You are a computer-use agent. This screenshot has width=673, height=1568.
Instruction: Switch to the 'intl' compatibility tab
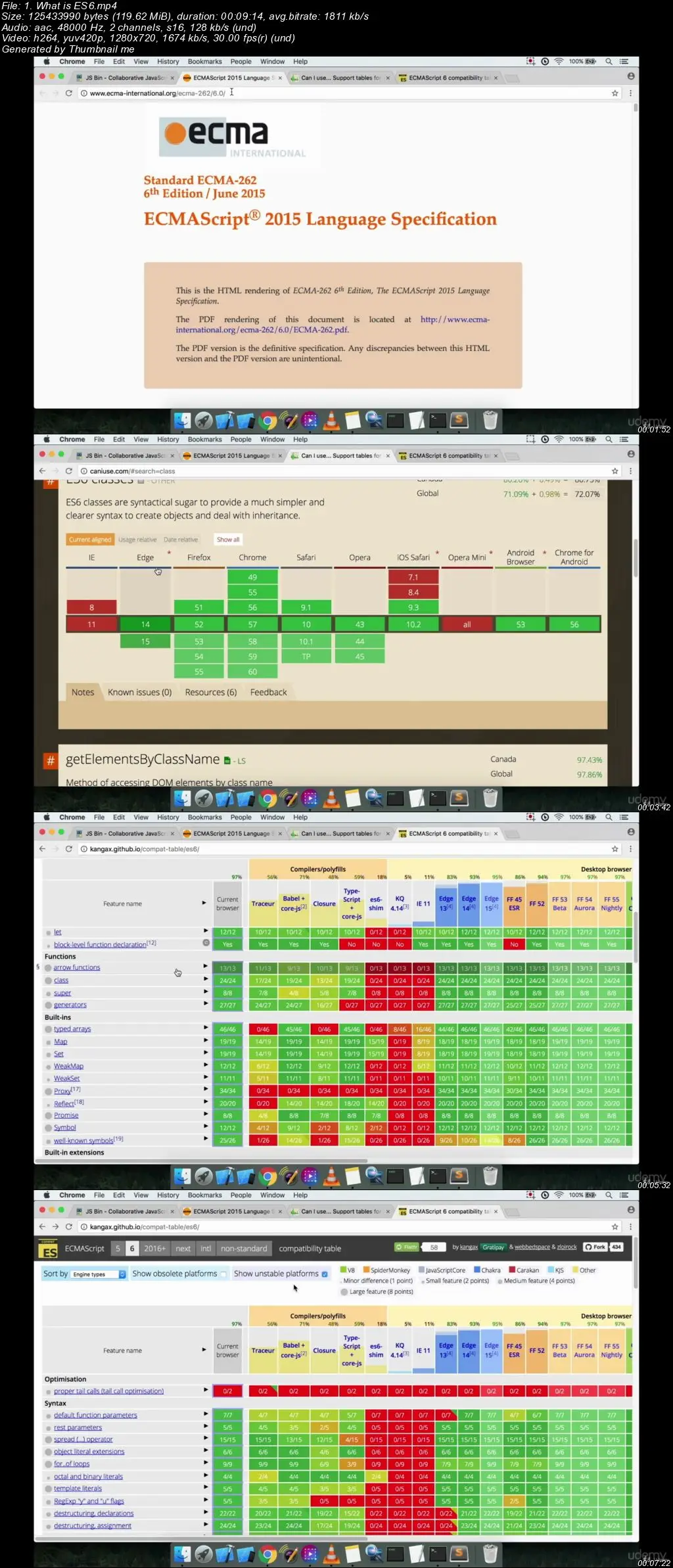click(x=206, y=1249)
